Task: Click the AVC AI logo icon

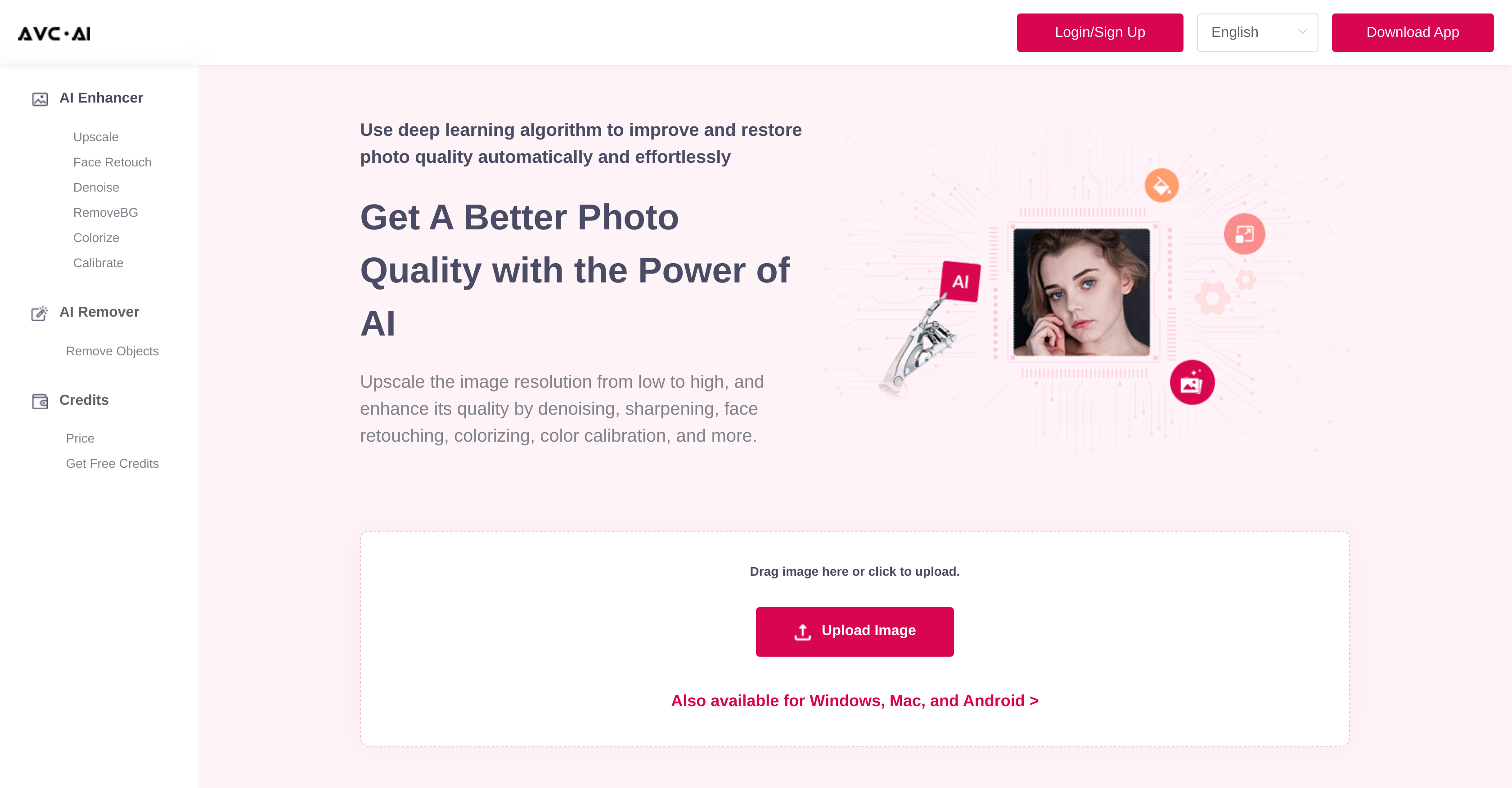Action: click(x=54, y=33)
